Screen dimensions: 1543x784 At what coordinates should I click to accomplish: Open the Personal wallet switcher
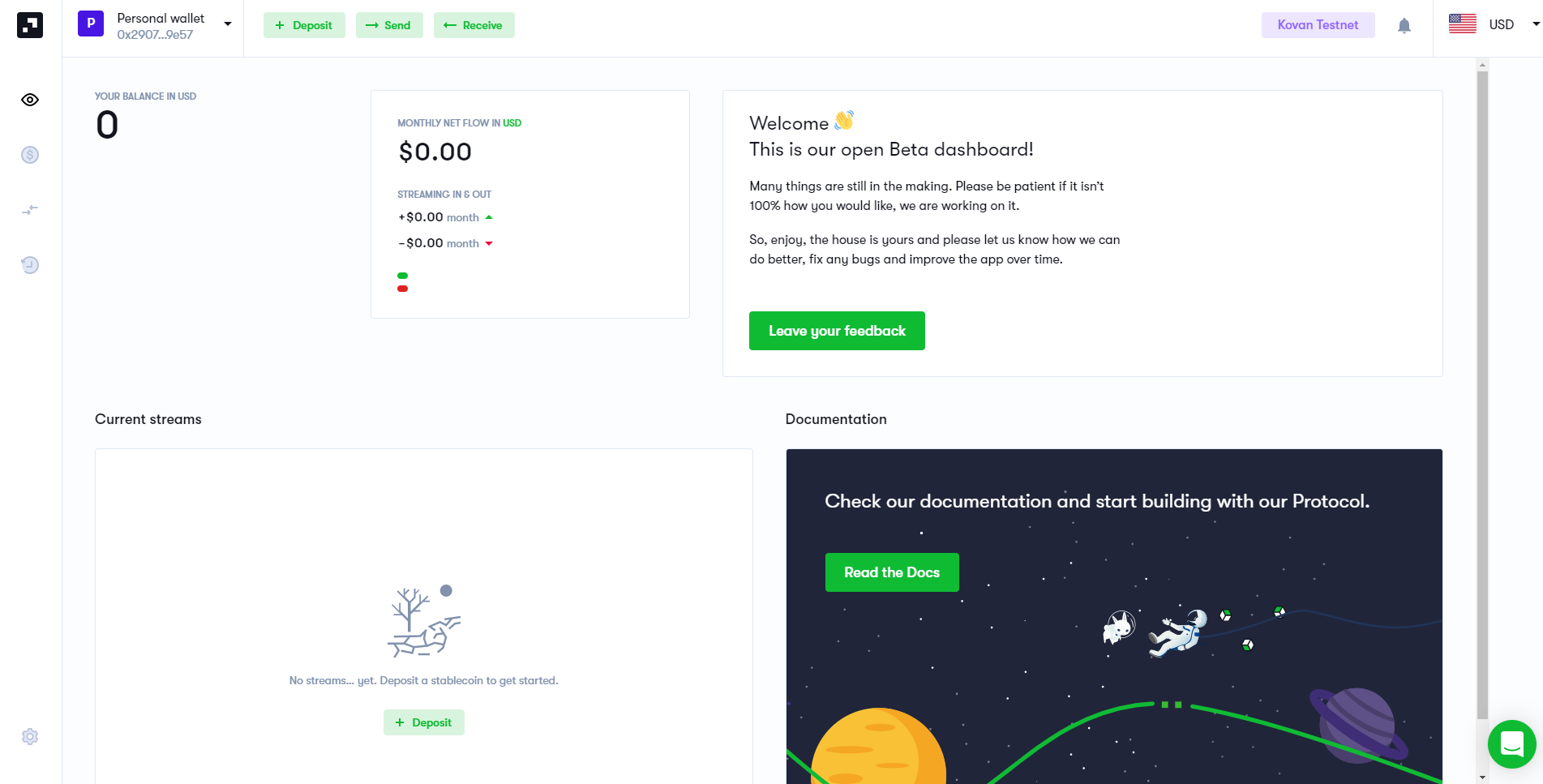click(x=228, y=24)
